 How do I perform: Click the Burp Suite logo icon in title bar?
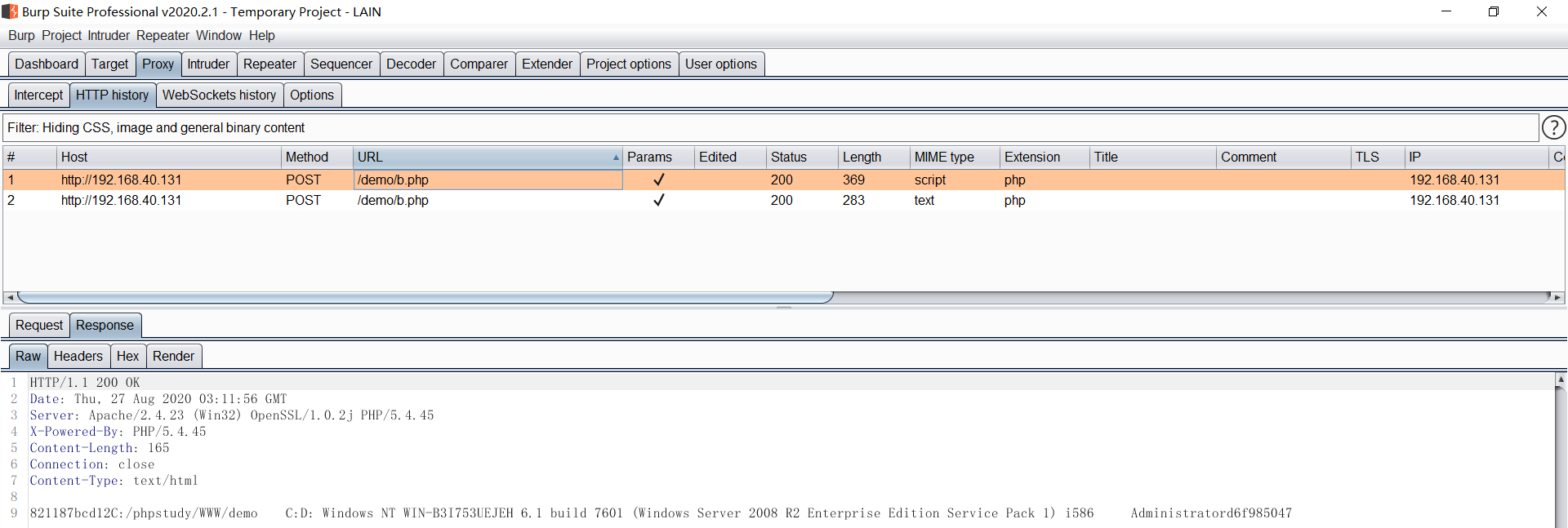(x=10, y=11)
